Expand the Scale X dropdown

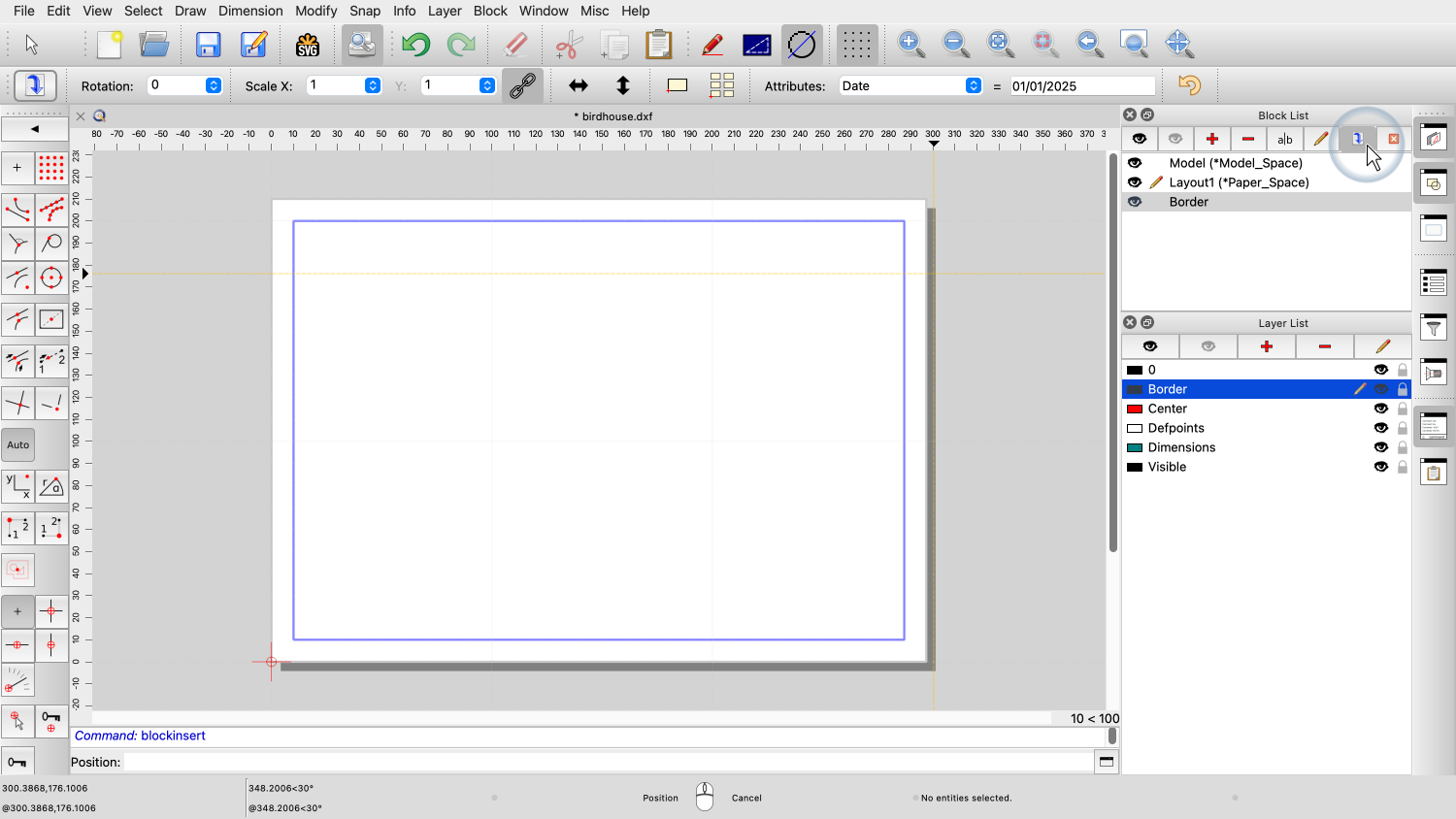click(x=373, y=85)
